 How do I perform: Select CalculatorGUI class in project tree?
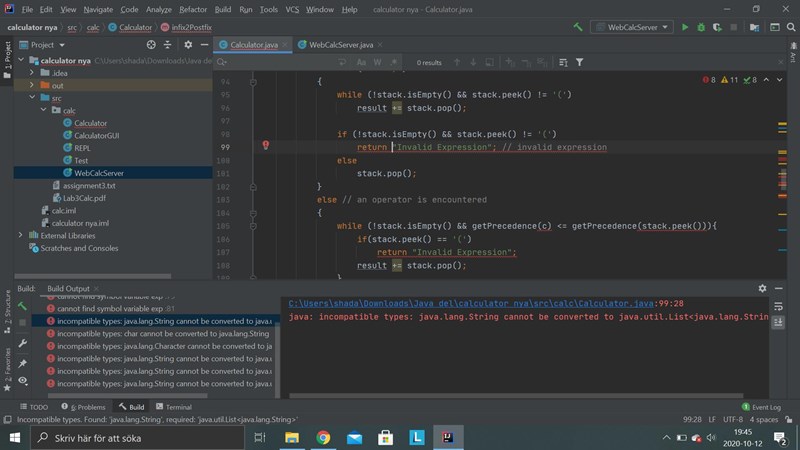(96, 135)
